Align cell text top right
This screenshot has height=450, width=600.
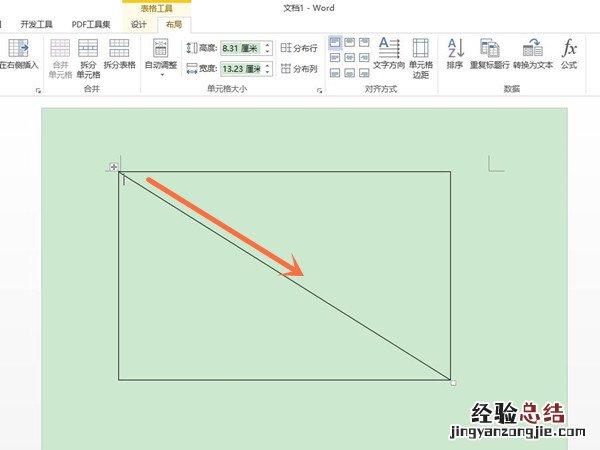(x=364, y=42)
